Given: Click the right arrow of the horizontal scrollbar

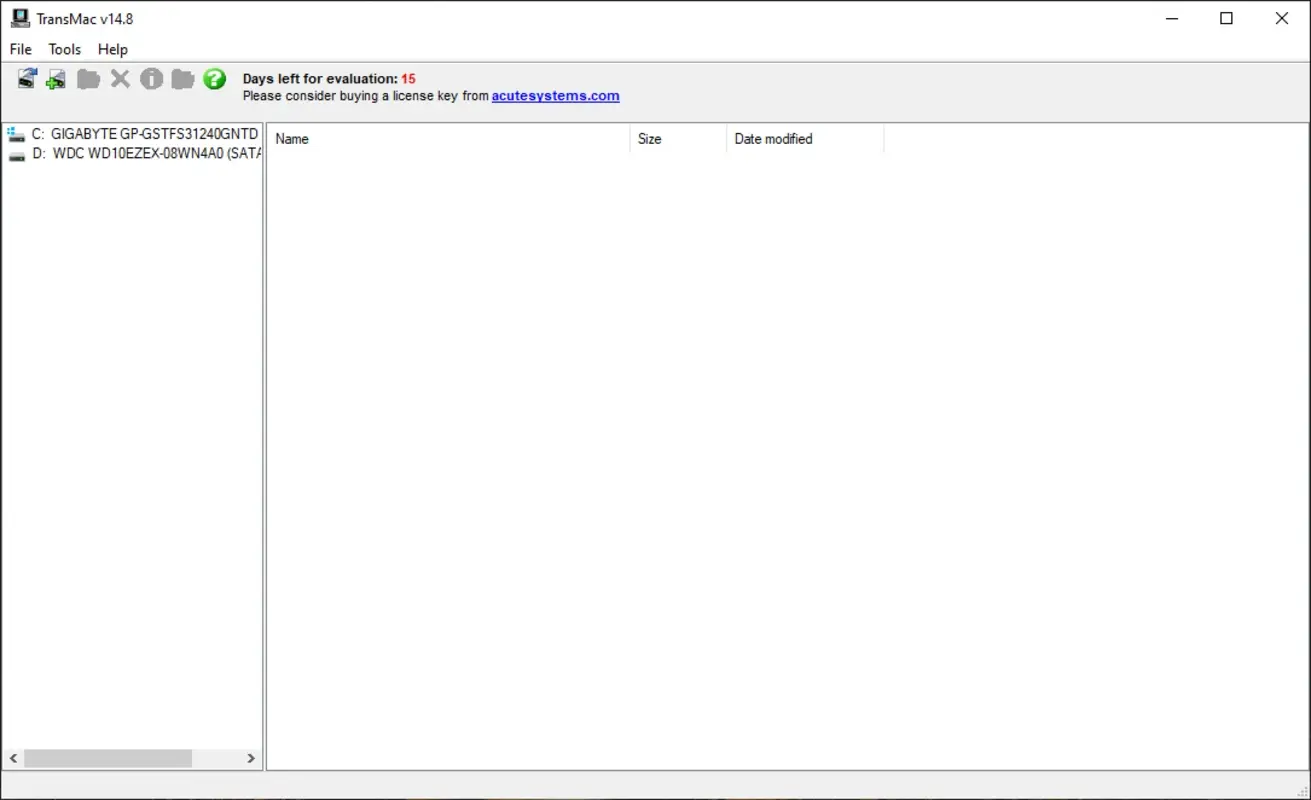Looking at the screenshot, I should point(251,758).
